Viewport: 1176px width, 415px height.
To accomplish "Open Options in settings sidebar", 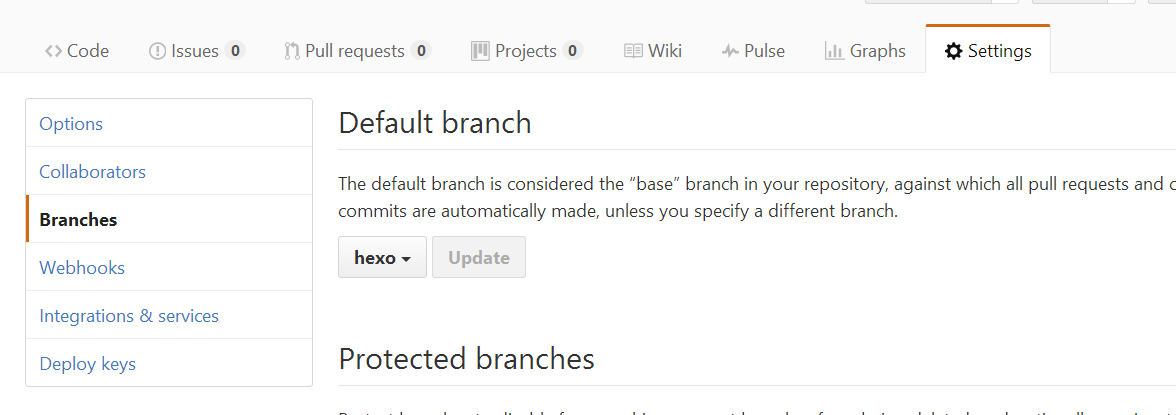I will click(x=71, y=124).
